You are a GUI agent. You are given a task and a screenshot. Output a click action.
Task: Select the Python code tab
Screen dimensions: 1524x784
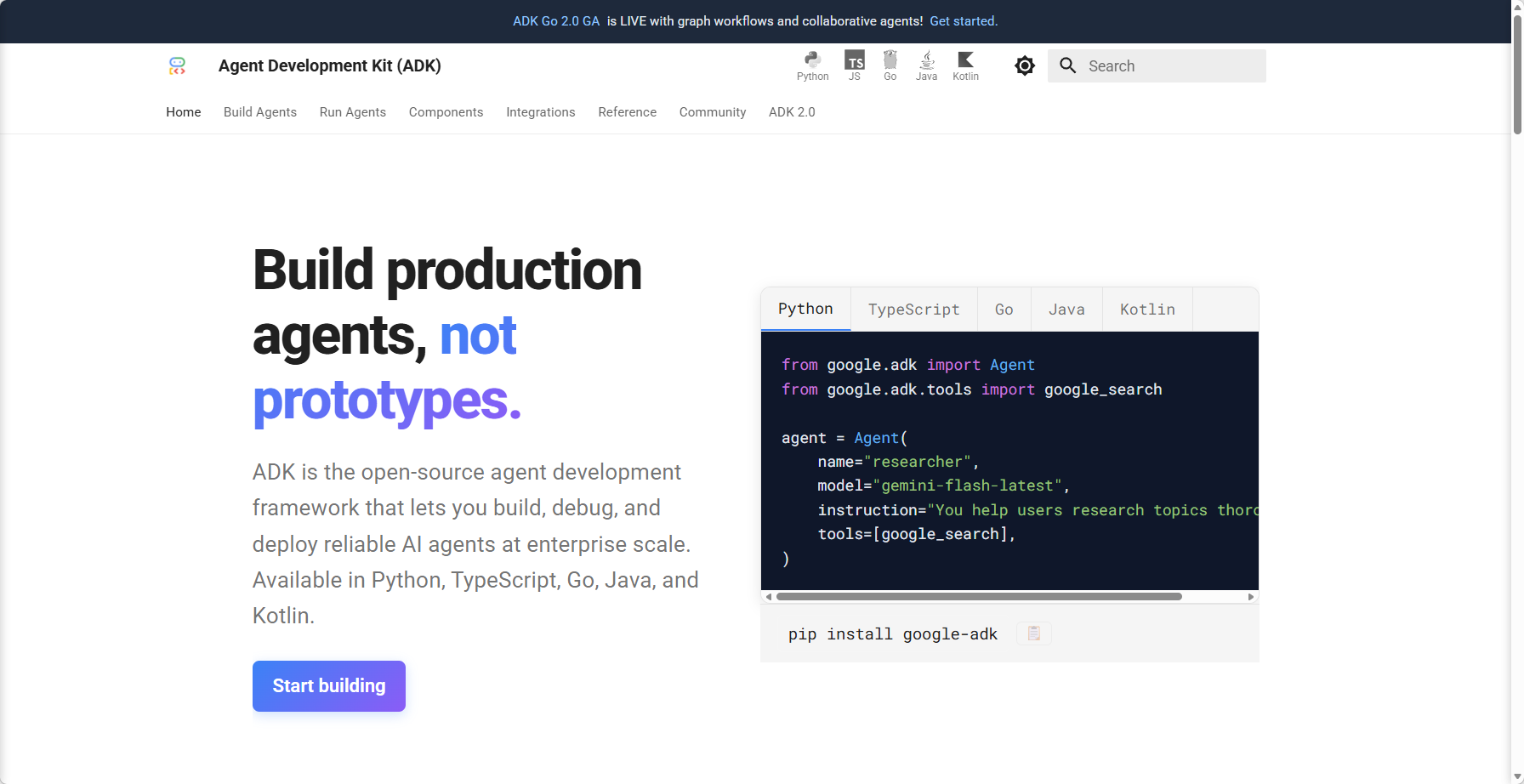click(x=805, y=309)
